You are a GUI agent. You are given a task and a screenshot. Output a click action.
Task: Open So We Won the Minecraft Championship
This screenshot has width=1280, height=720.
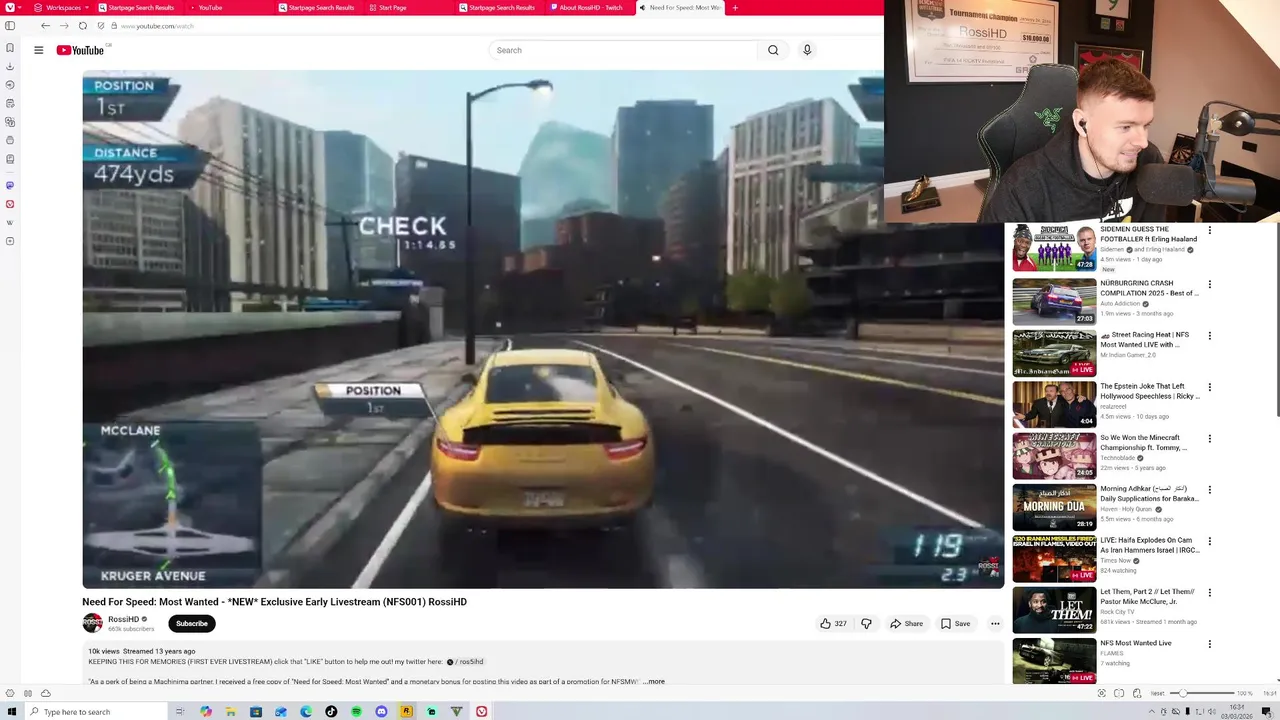pyautogui.click(x=1144, y=442)
